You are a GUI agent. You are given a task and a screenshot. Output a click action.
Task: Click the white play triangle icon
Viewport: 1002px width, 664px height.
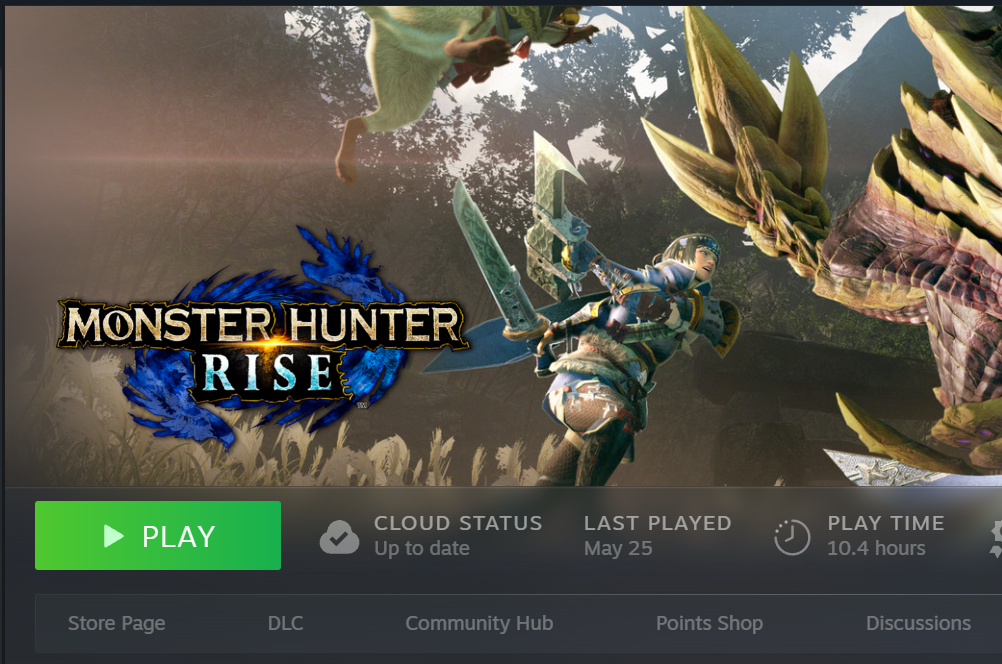pyautogui.click(x=114, y=536)
